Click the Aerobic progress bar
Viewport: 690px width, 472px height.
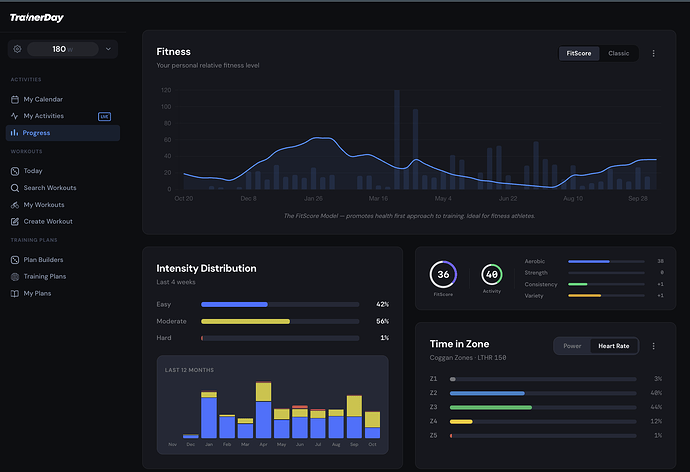[x=606, y=261]
